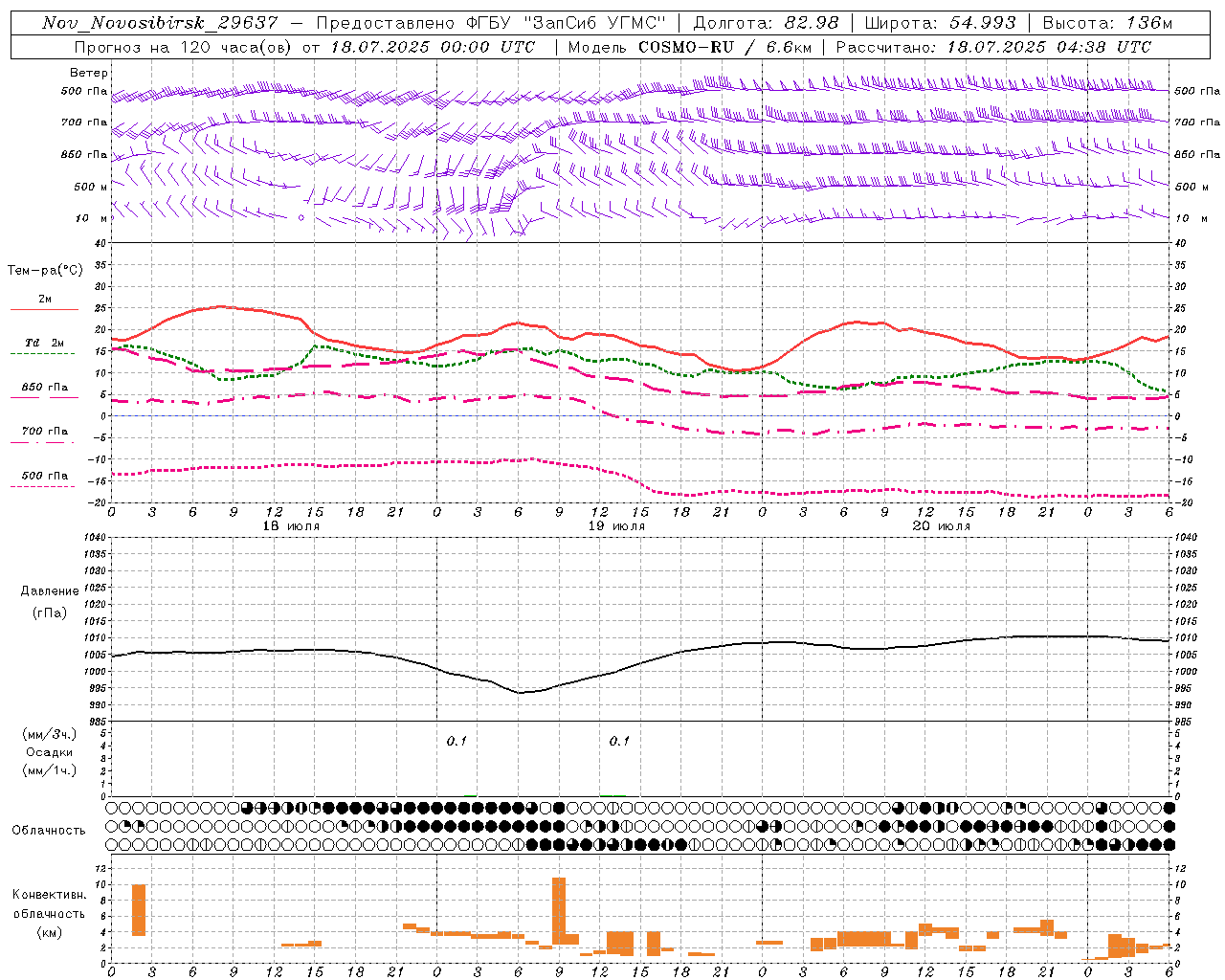The width and height of the screenshot is (1225, 980).
Task: Click the Высота: 136м value
Action: click(1107, 23)
